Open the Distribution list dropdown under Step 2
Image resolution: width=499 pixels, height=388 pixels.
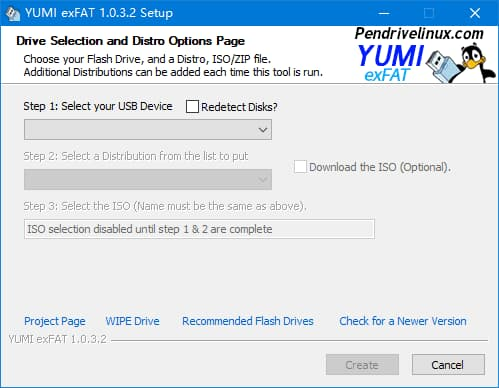pyautogui.click(x=148, y=180)
